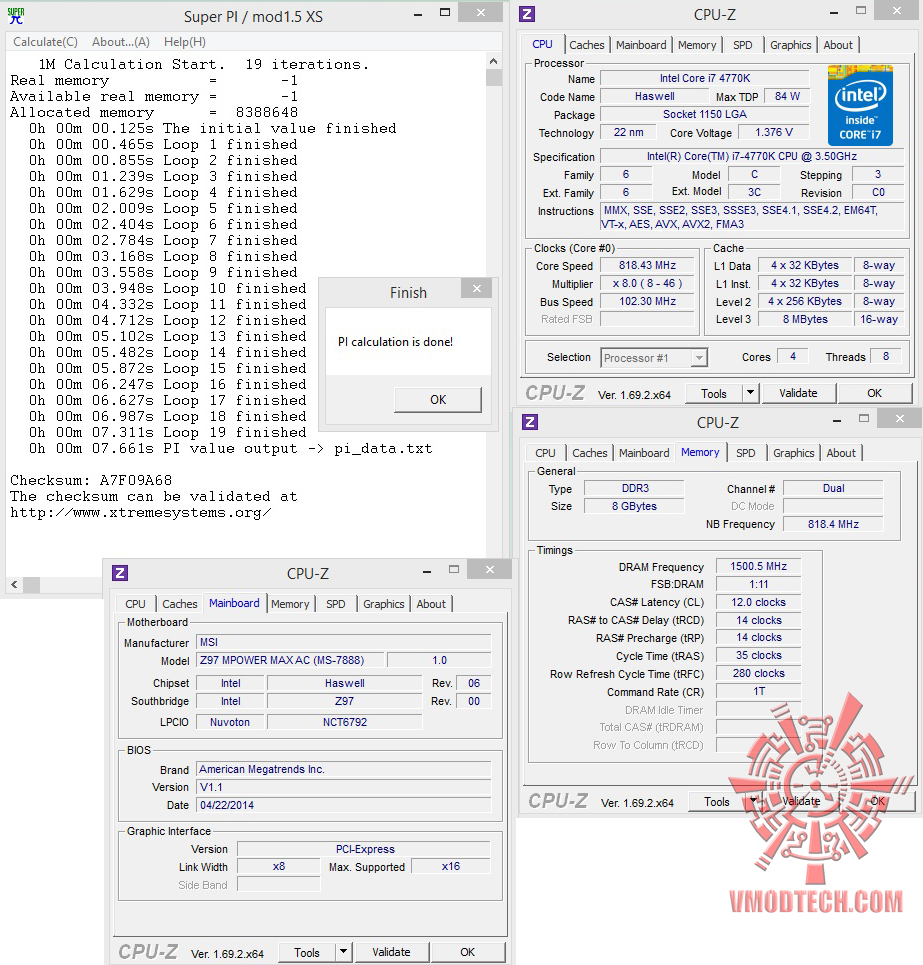Click Tools button in CPU-Z Memory window
This screenshot has width=923, height=965.
click(717, 802)
